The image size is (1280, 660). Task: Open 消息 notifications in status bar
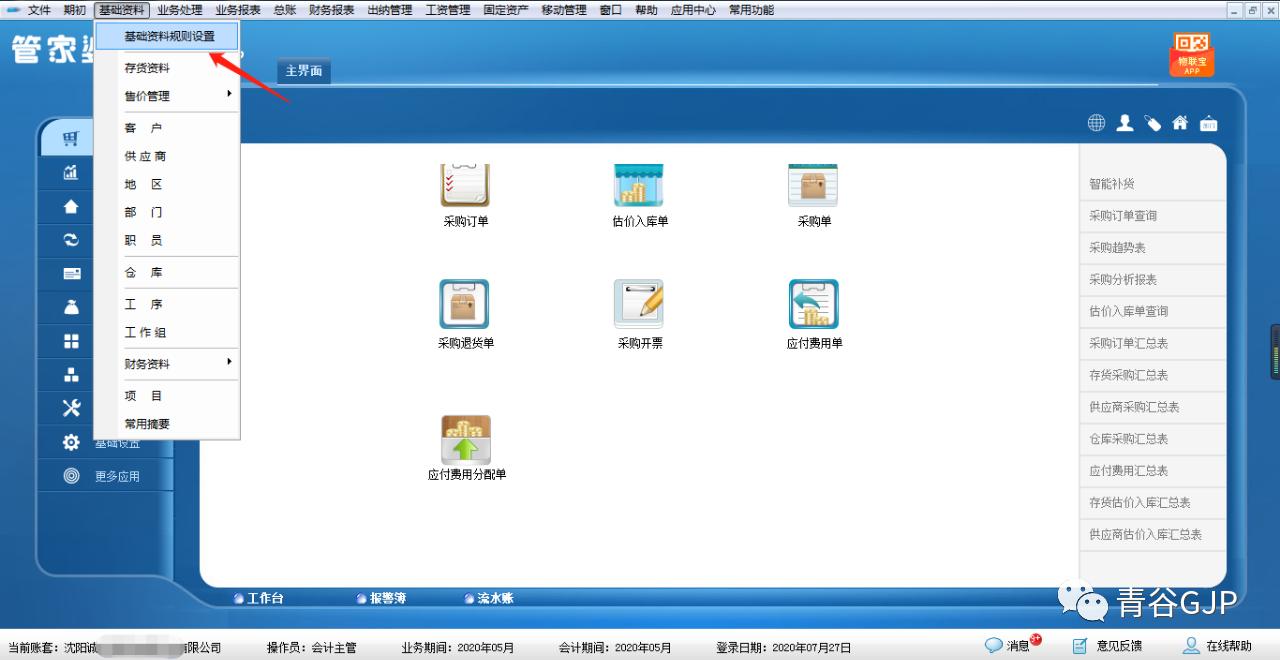[1012, 646]
